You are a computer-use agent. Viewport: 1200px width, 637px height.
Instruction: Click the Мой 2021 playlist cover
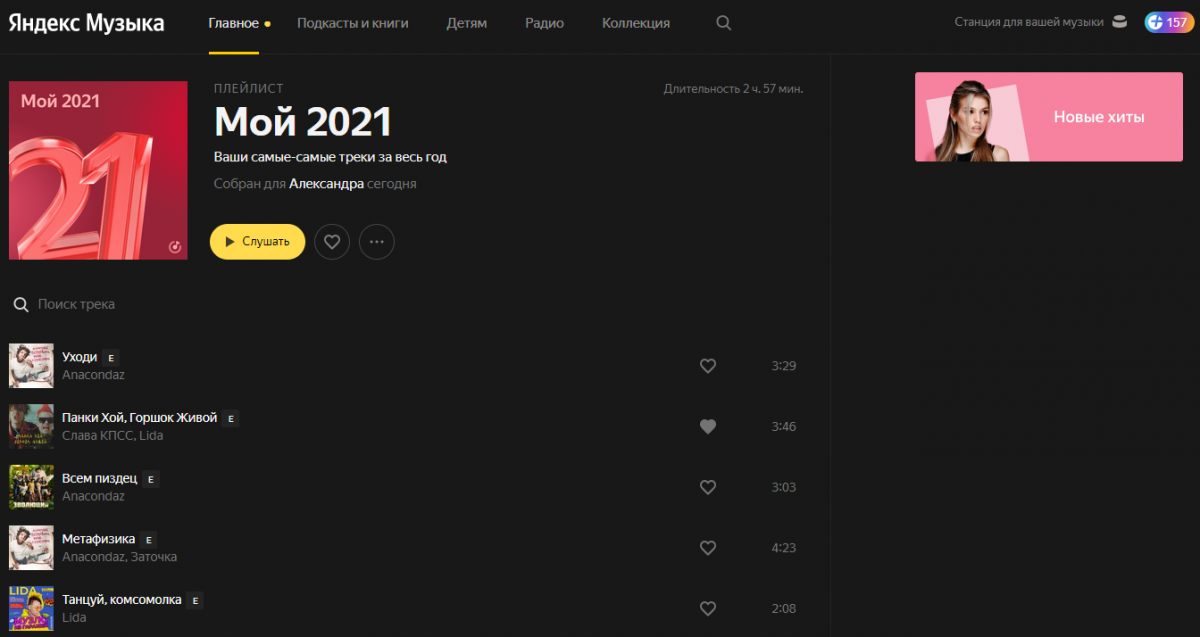[98, 170]
